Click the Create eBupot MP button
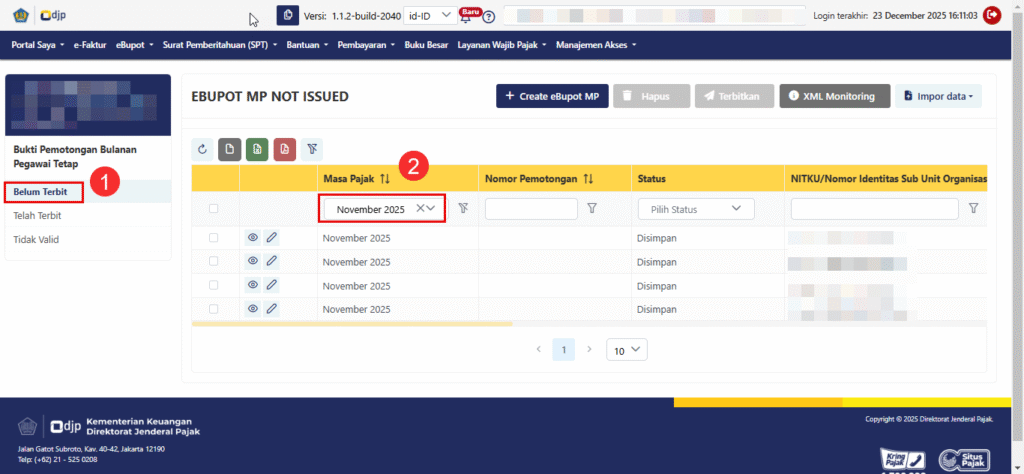 [x=552, y=96]
